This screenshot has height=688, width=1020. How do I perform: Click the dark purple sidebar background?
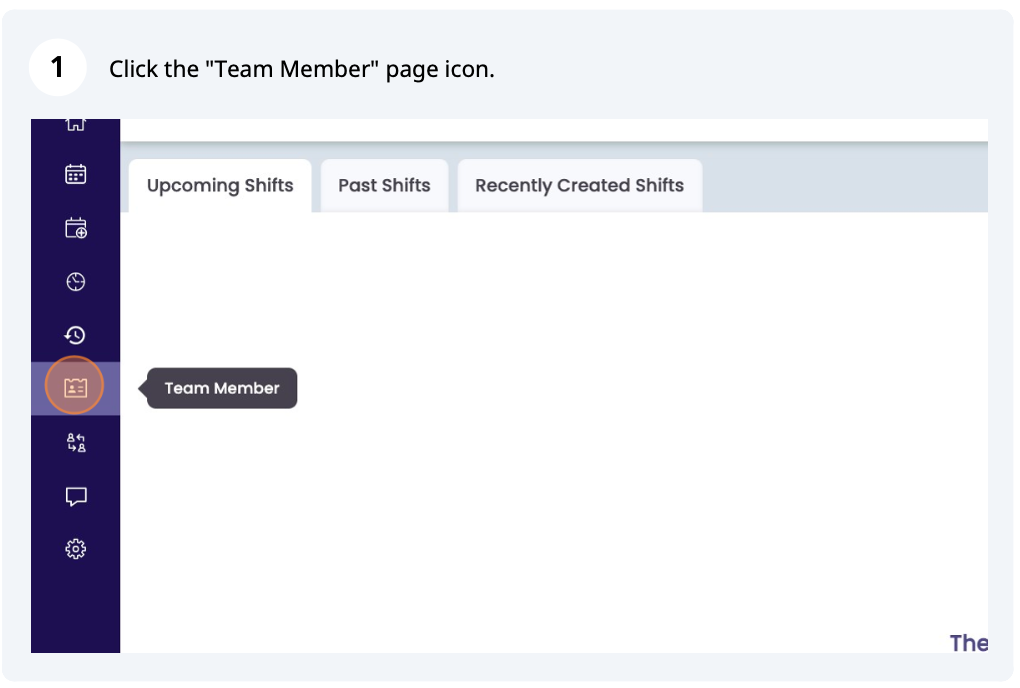tap(76, 610)
